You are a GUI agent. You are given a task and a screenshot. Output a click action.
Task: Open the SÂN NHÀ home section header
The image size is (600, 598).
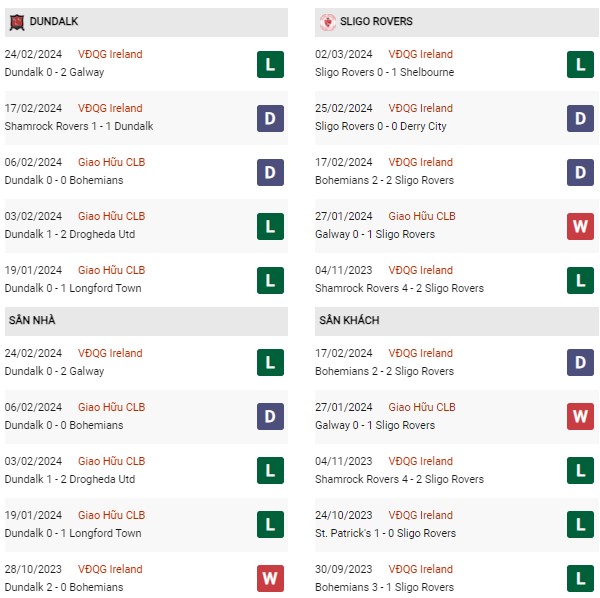146,321
